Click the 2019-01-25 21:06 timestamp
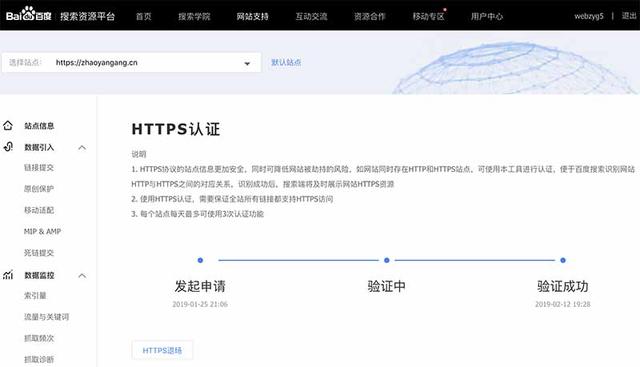This screenshot has height=367, width=640. coord(200,304)
